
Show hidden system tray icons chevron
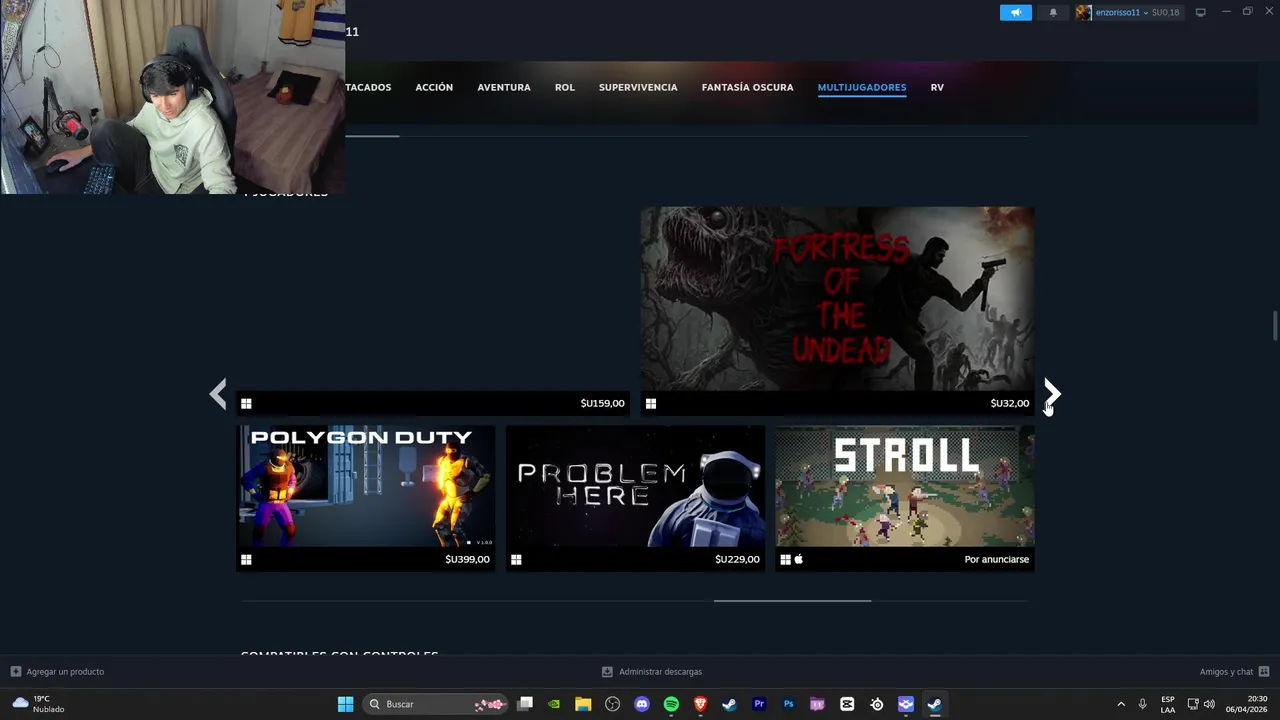[x=1121, y=704]
